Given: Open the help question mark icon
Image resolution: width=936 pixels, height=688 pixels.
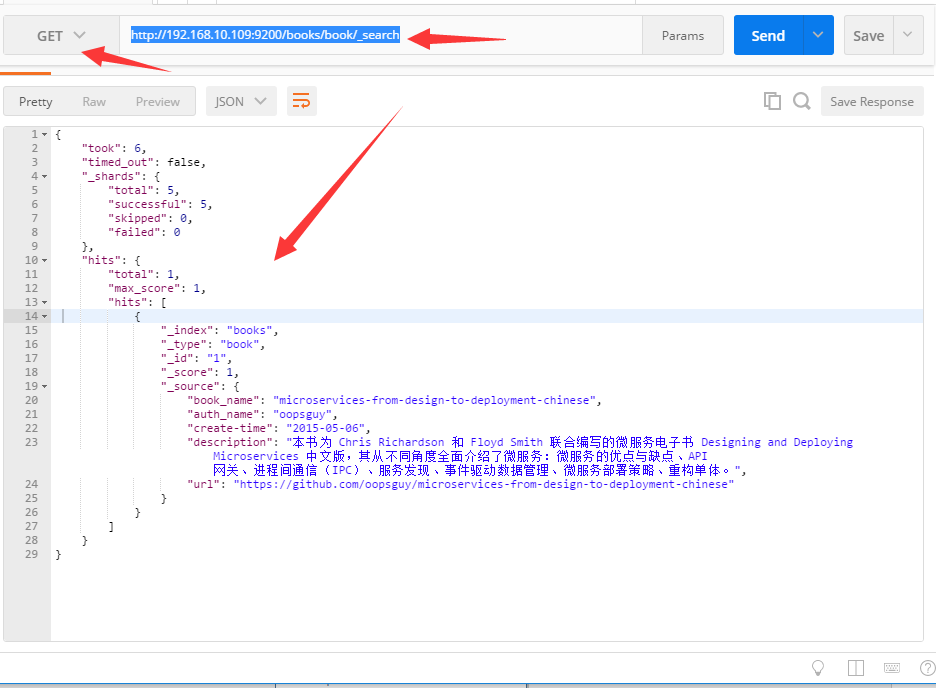Looking at the screenshot, I should click(926, 668).
